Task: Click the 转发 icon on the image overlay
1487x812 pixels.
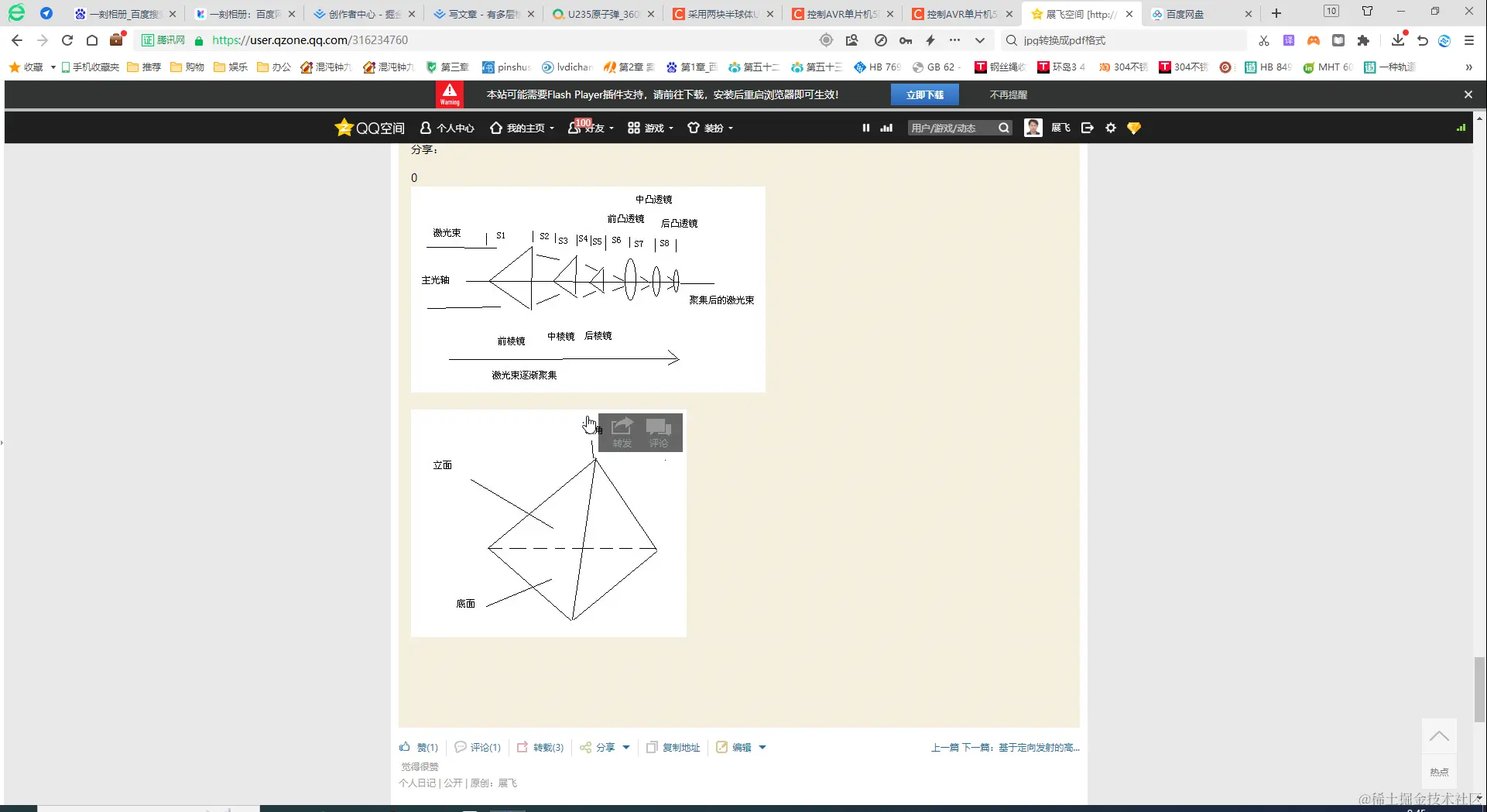Action: coord(622,432)
